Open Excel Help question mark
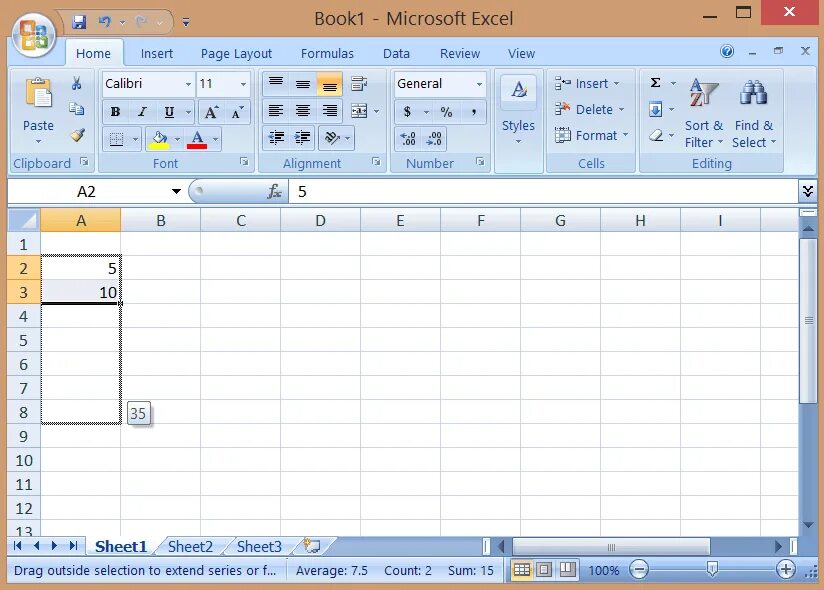The image size is (824, 590). (x=727, y=51)
